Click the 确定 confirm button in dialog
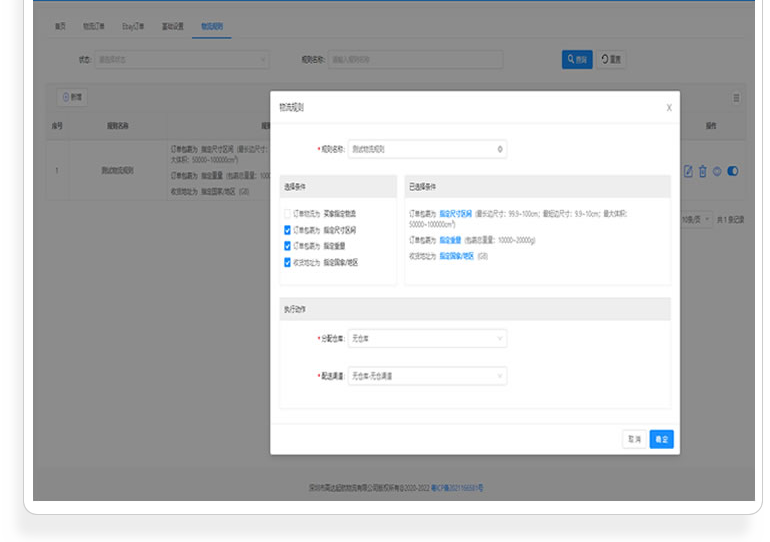The height and width of the screenshot is (542, 770). (x=661, y=439)
